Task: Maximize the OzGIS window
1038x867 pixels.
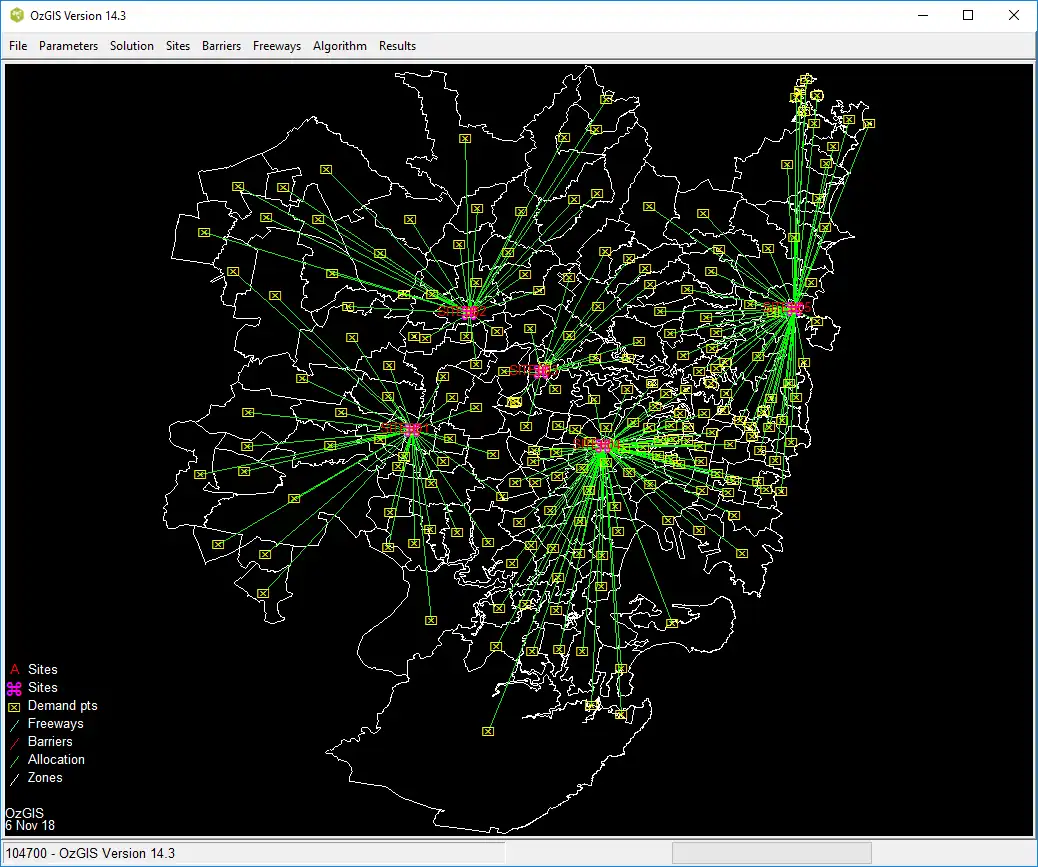Action: (x=968, y=16)
